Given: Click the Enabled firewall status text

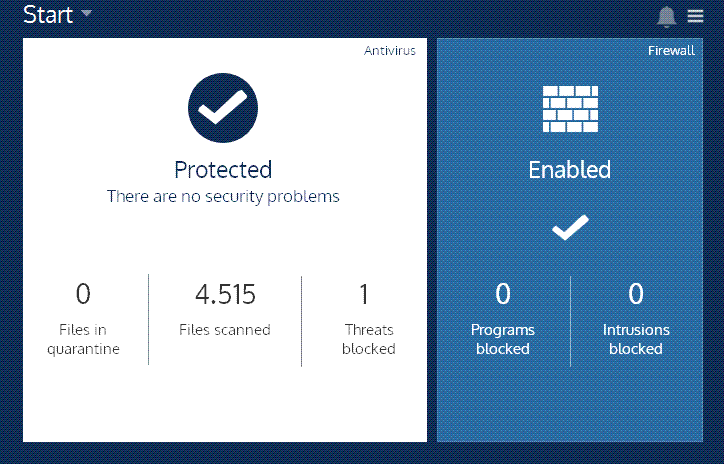Looking at the screenshot, I should [x=570, y=169].
